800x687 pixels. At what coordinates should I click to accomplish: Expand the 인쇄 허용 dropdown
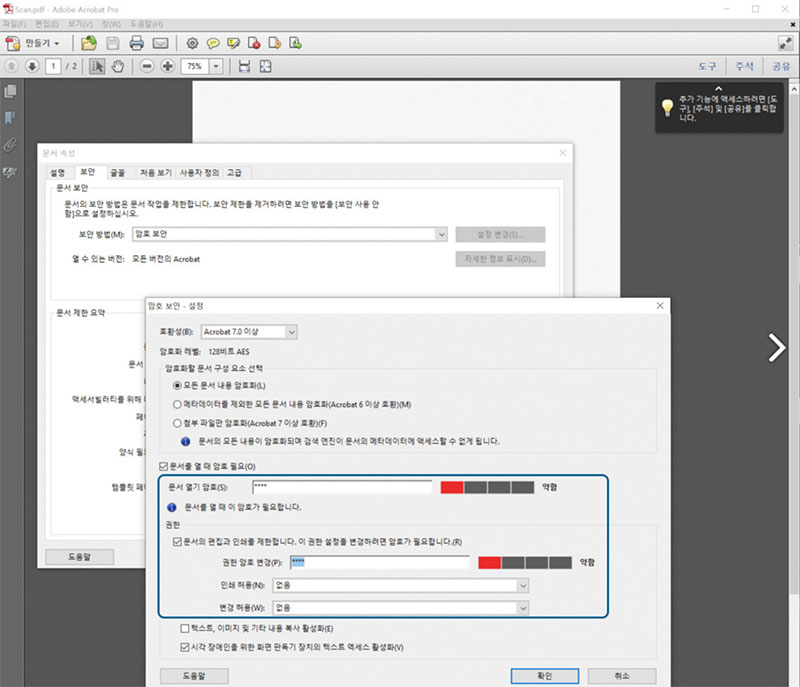click(408, 585)
